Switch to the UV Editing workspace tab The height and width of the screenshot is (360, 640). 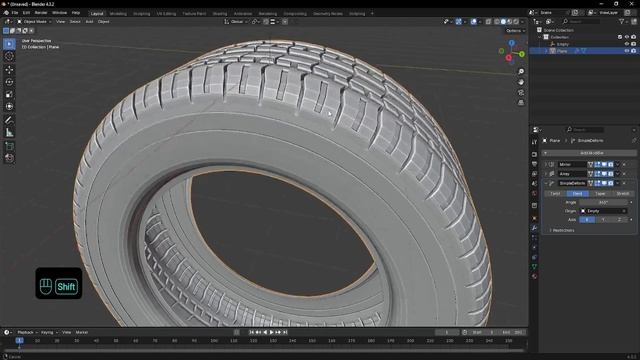point(166,13)
